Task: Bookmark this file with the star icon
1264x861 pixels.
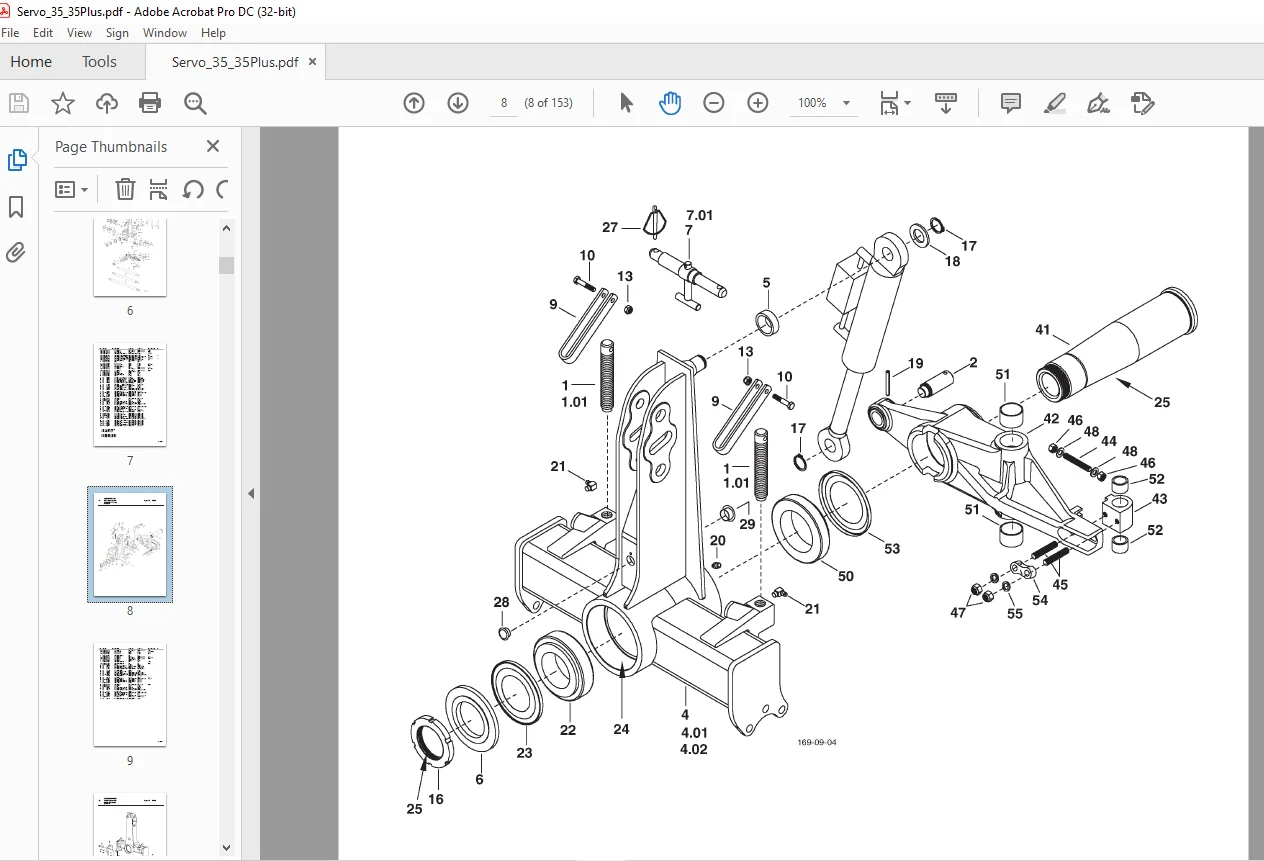Action: click(63, 103)
